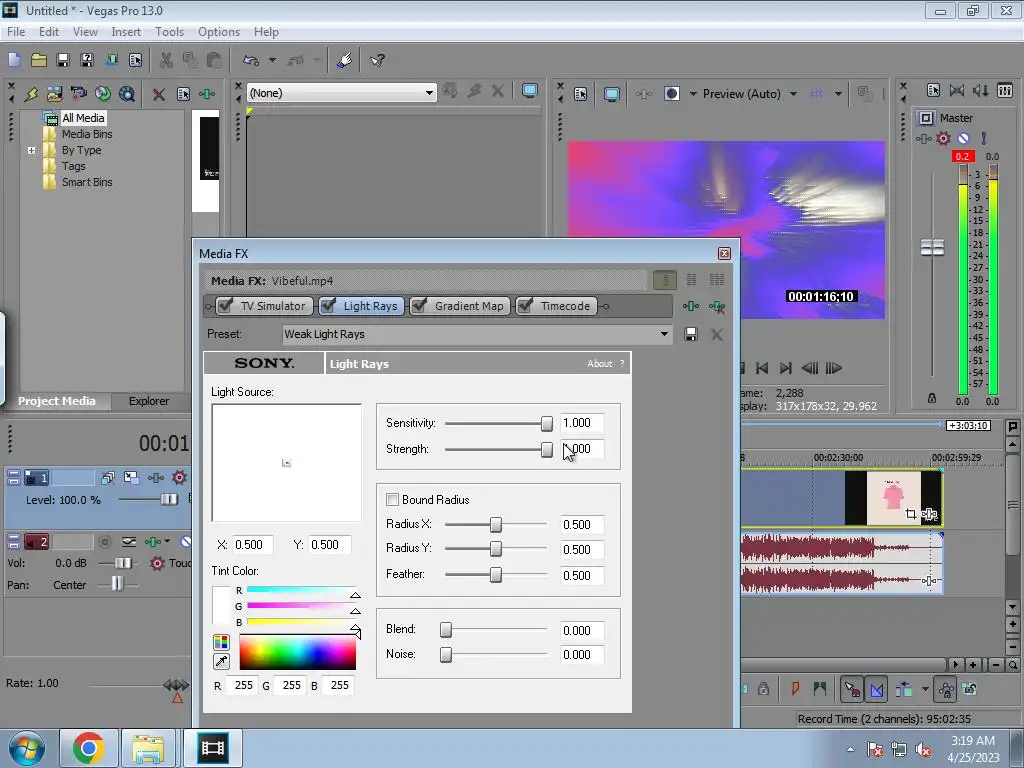Screen dimensions: 1024x768
Task: Click the Open project folder icon
Action: tap(39, 61)
